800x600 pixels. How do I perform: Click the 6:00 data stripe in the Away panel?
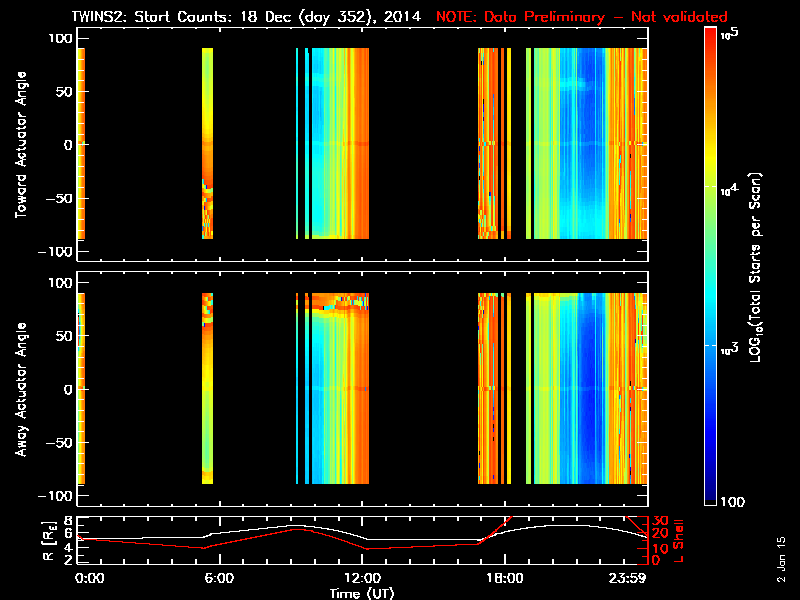click(207, 388)
